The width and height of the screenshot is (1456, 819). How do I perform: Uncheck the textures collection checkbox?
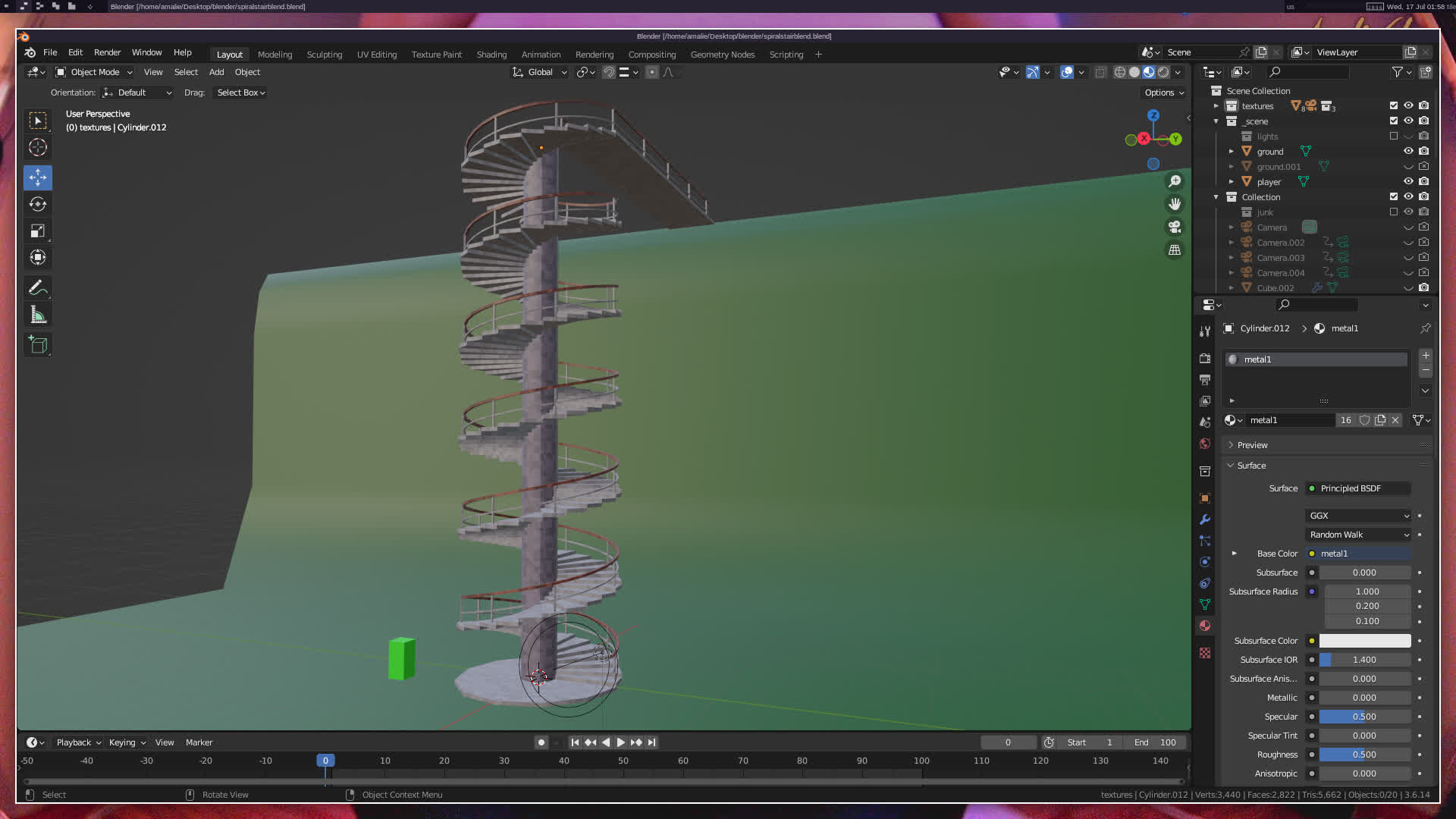pyautogui.click(x=1394, y=105)
